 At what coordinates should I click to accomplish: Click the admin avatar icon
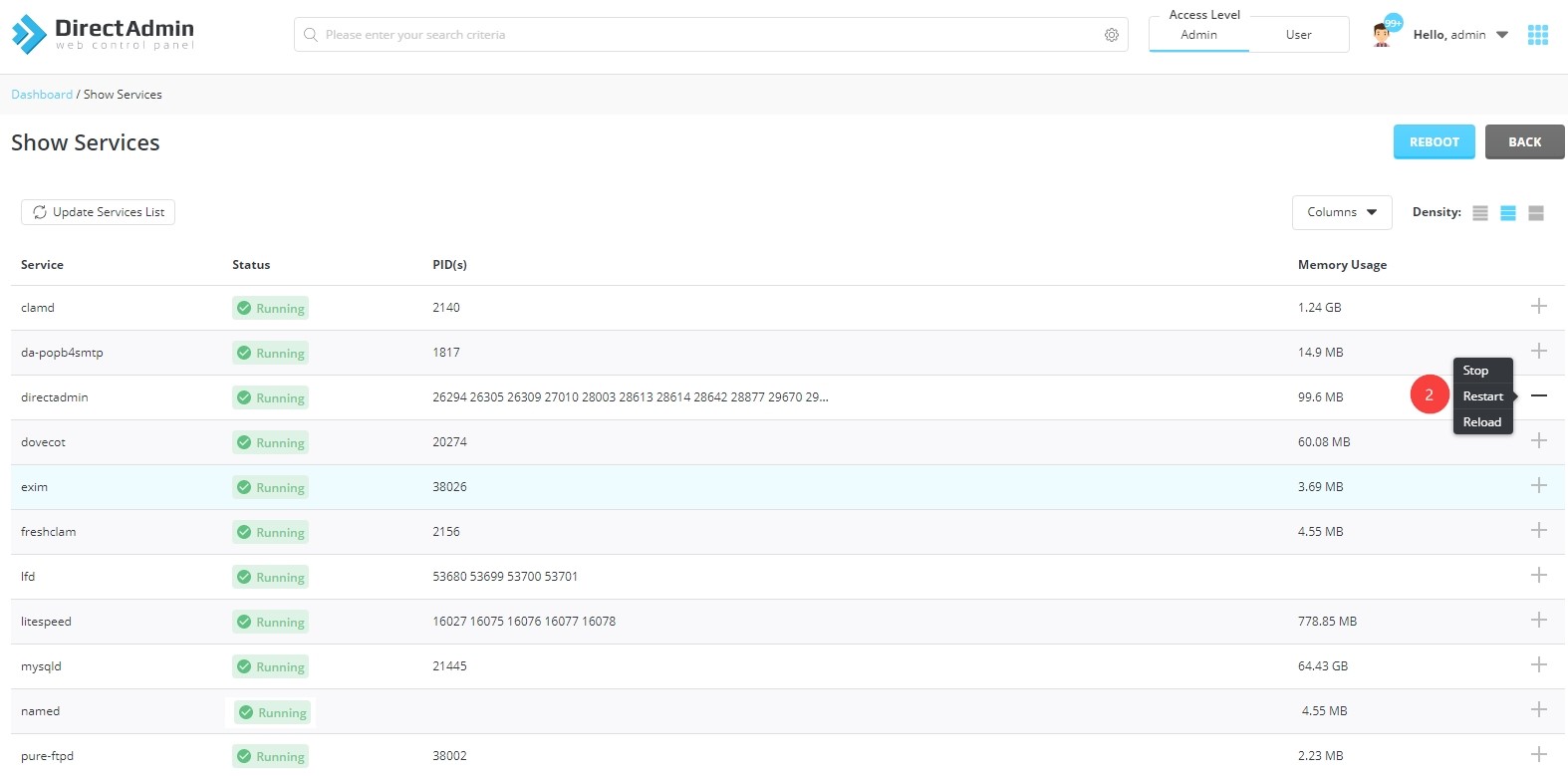(x=1382, y=35)
